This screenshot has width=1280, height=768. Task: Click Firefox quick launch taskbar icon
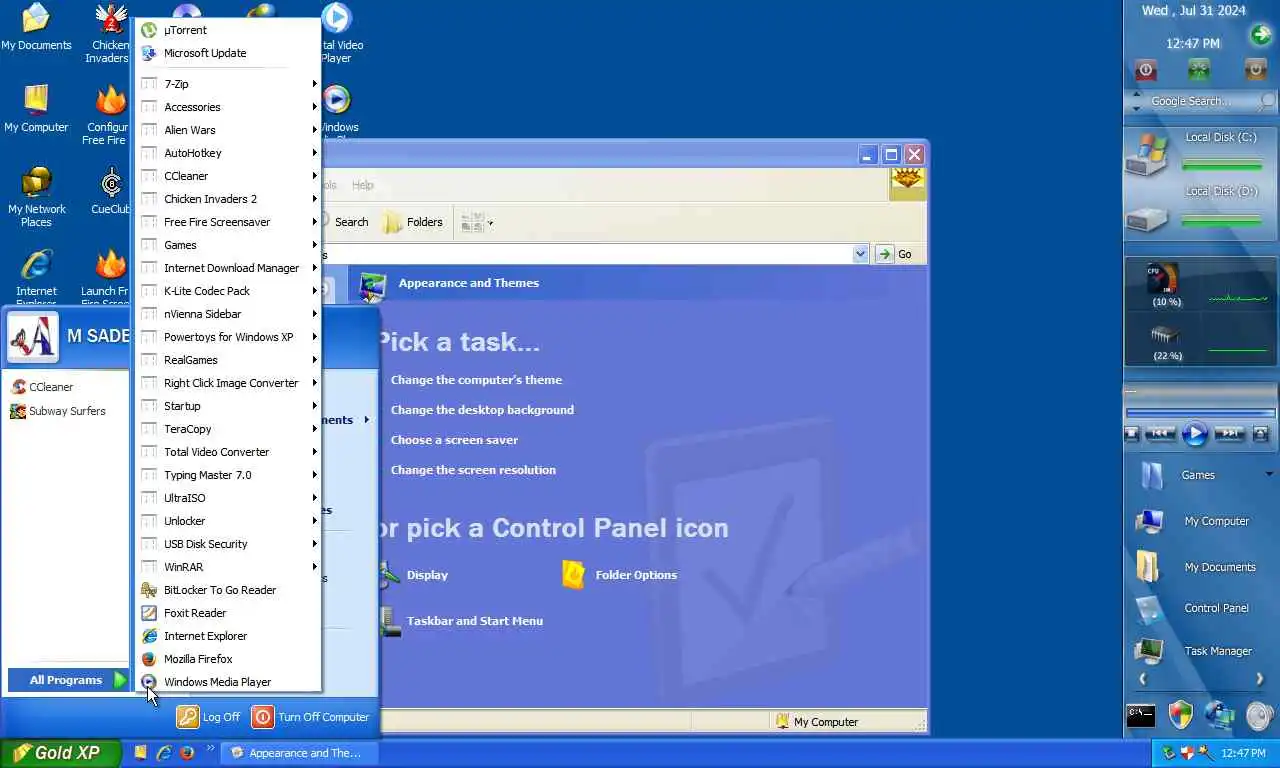[186, 752]
